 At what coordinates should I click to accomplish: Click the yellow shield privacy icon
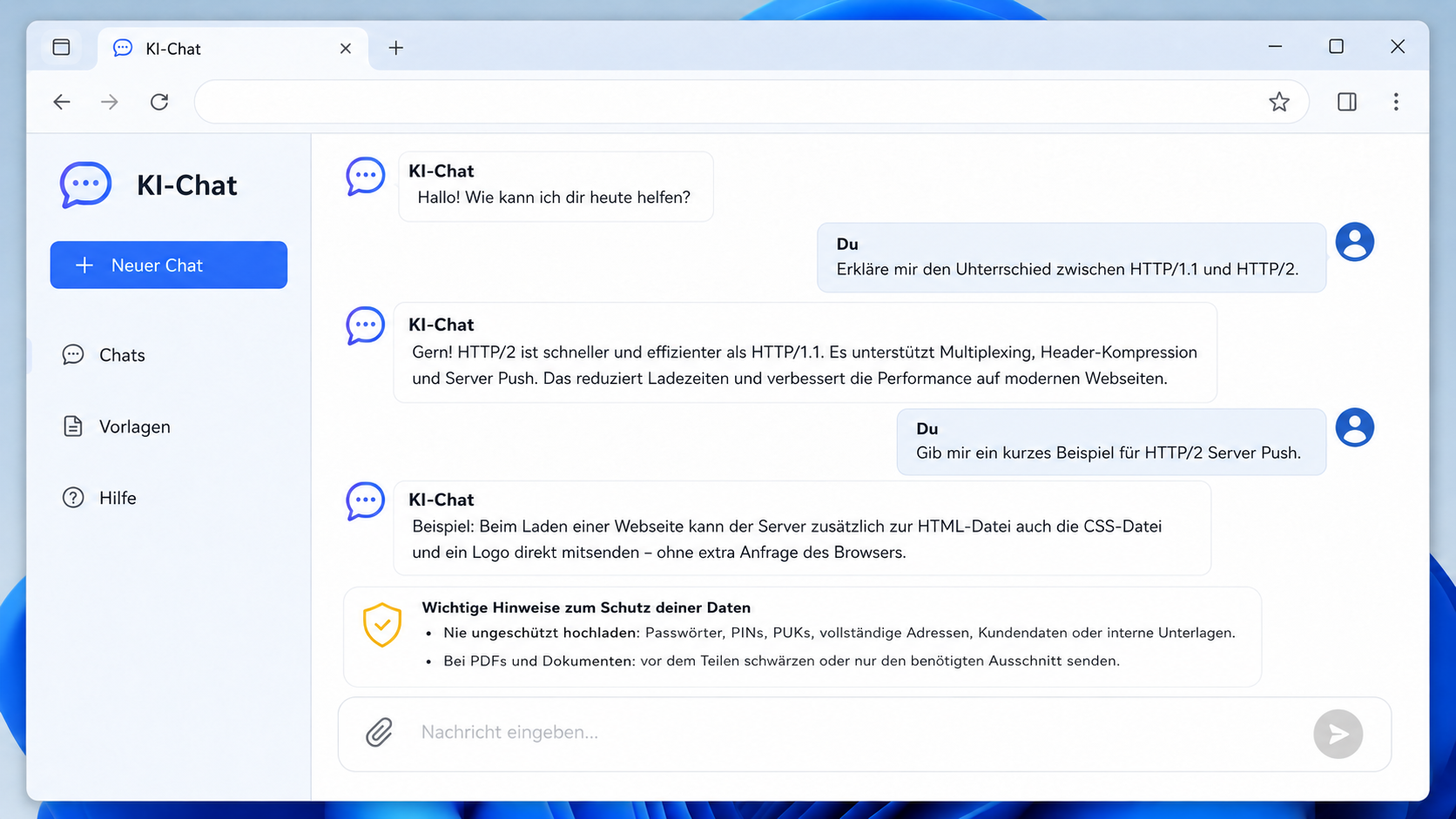382,625
